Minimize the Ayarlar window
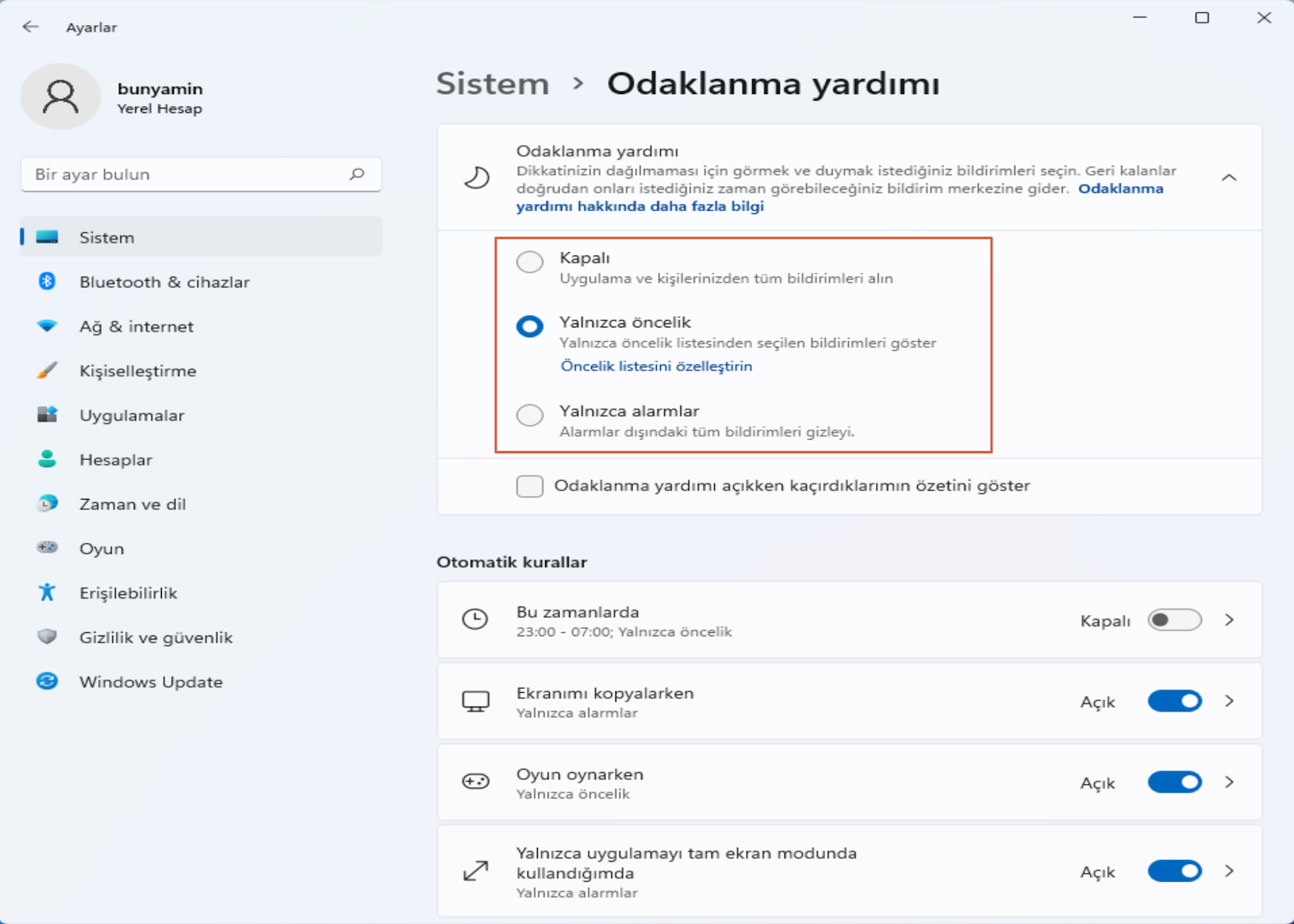 tap(1140, 17)
